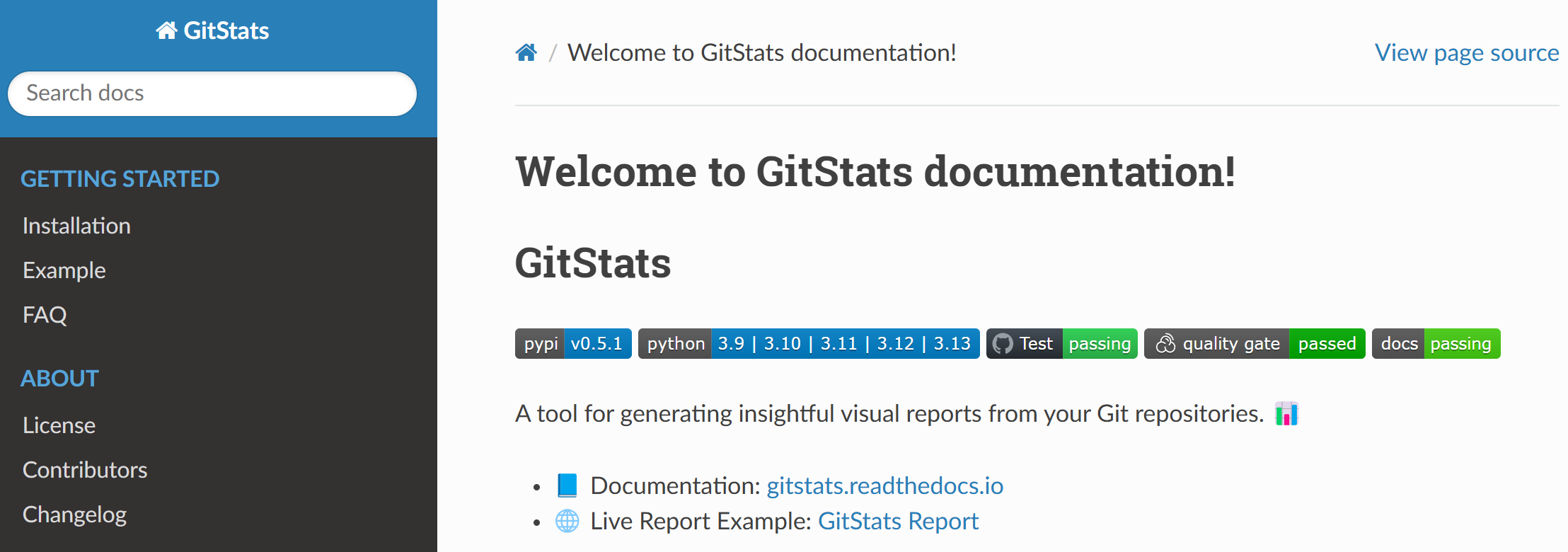Click the pypi v0.5.1 badge
1568x552 pixels.
(x=573, y=344)
